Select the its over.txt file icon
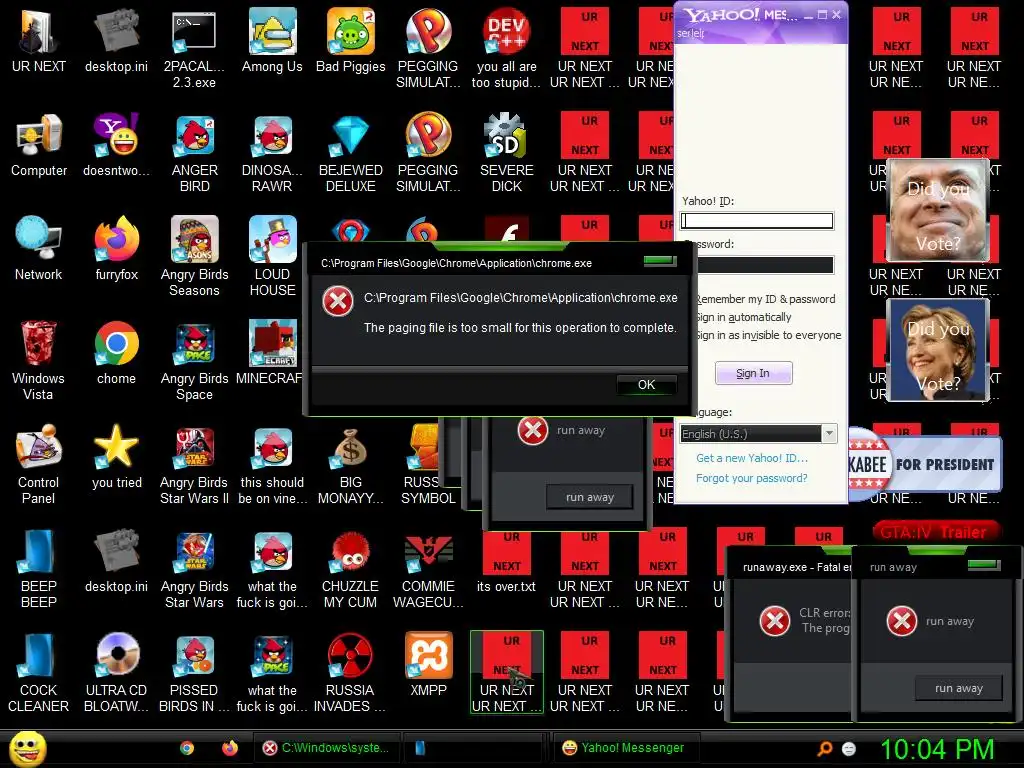Viewport: 1024px width, 768px height. [x=506, y=560]
